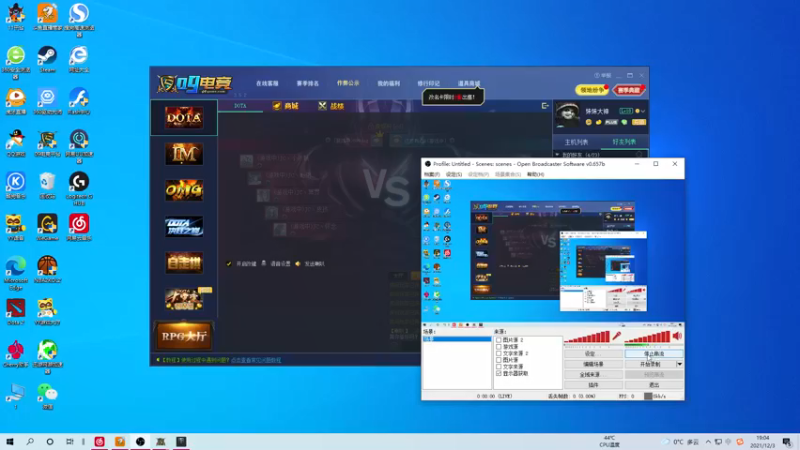Open the 场景集合 menu in OBS
800x450 pixels.
508,174
